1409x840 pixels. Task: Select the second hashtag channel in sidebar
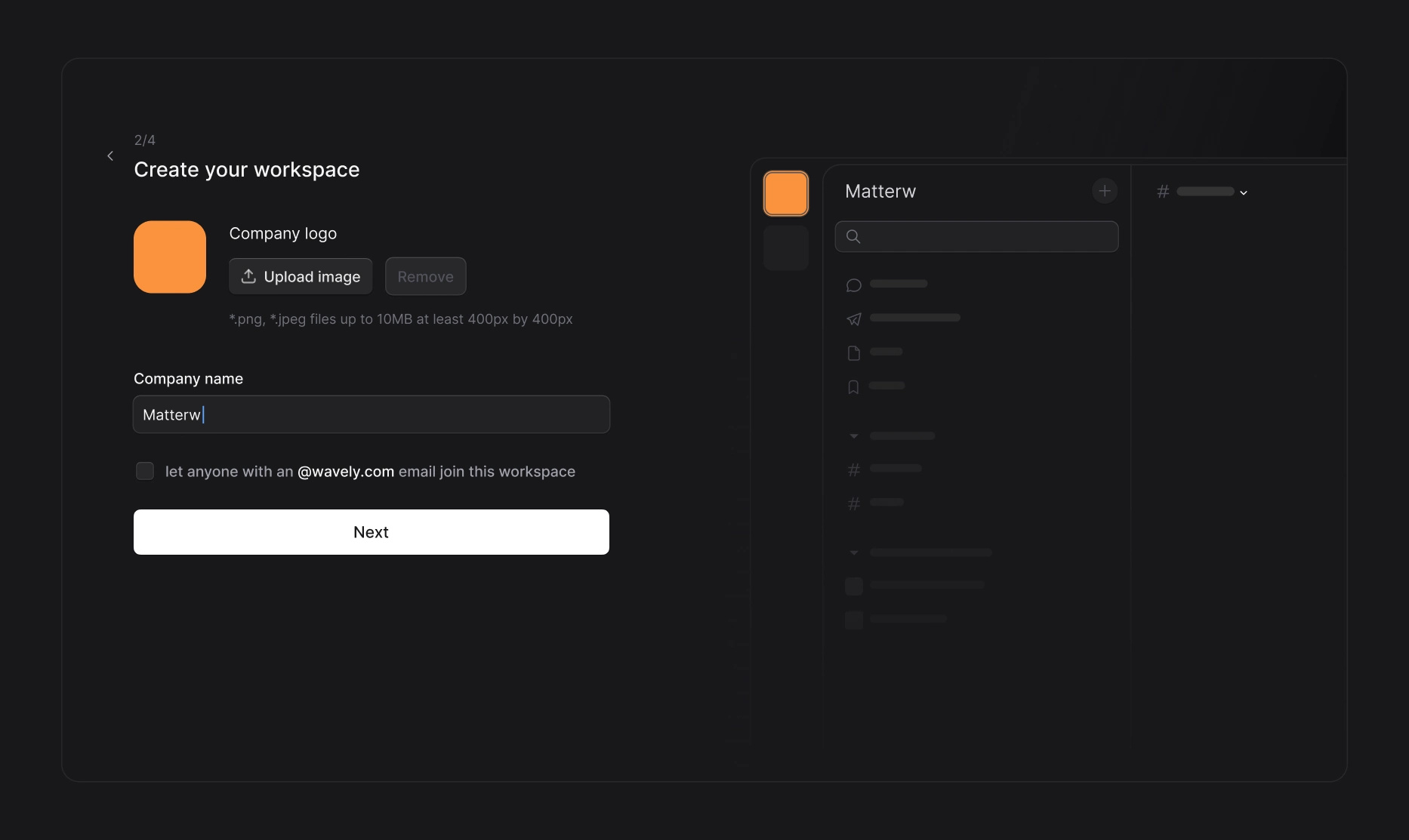tap(853, 503)
